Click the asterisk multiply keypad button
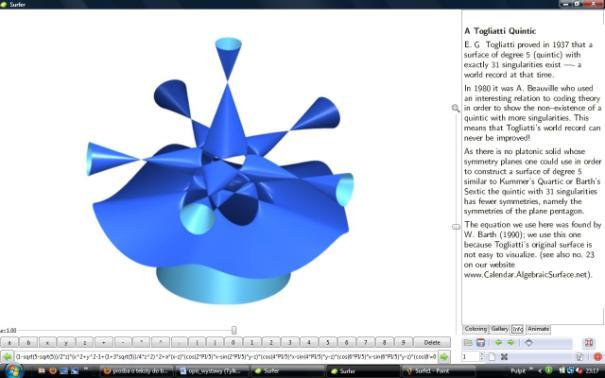The image size is (605, 378). click(142, 342)
